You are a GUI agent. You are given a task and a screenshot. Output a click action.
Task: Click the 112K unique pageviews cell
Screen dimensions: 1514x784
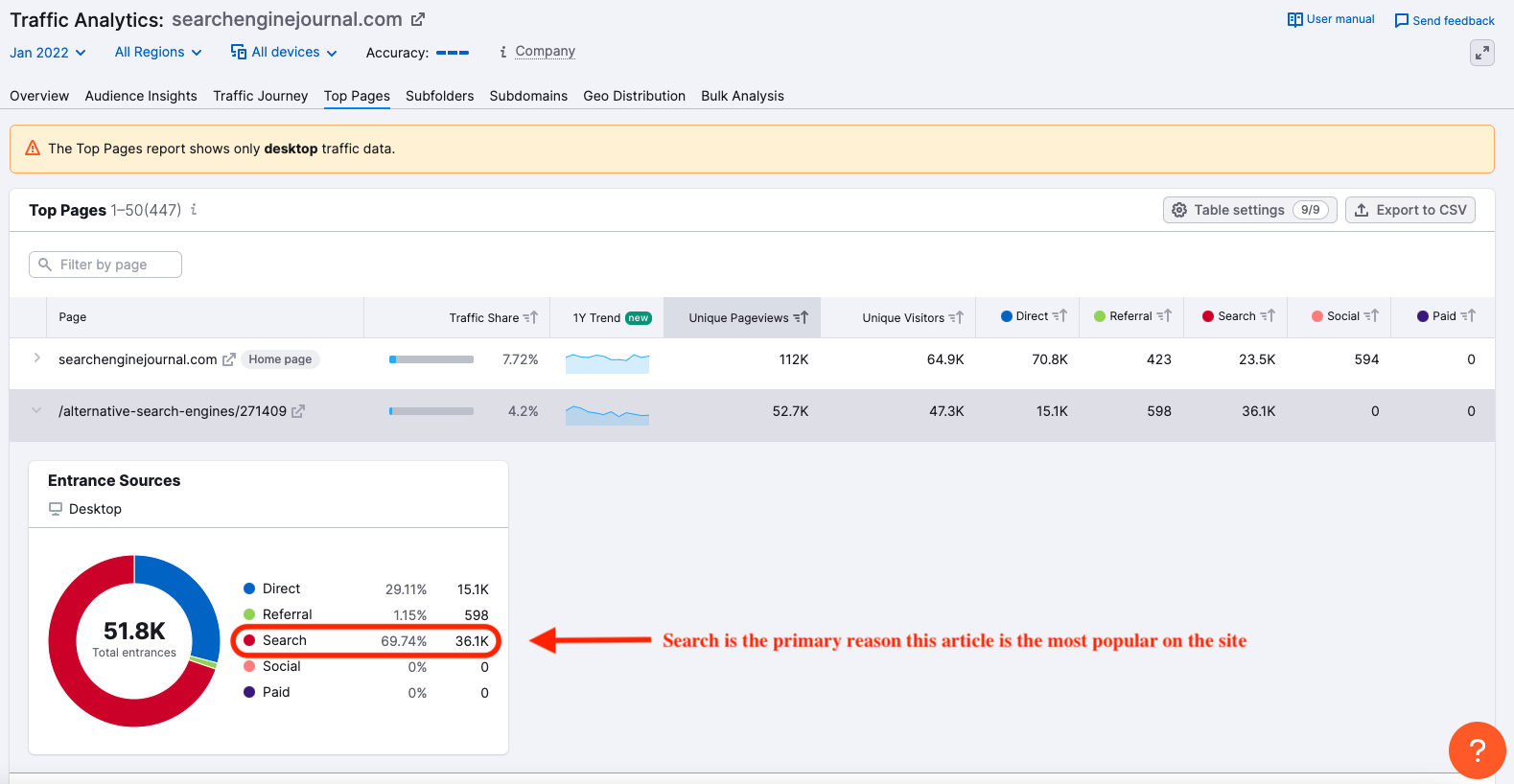tap(794, 359)
